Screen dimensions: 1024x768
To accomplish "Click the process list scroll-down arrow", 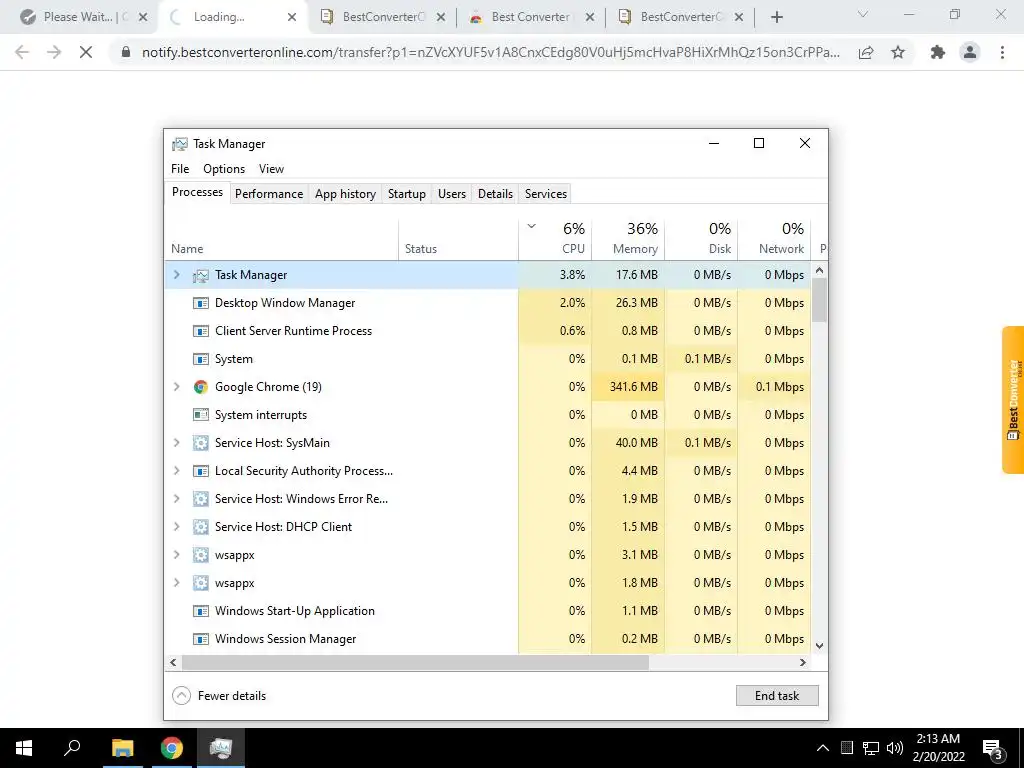I will point(820,645).
